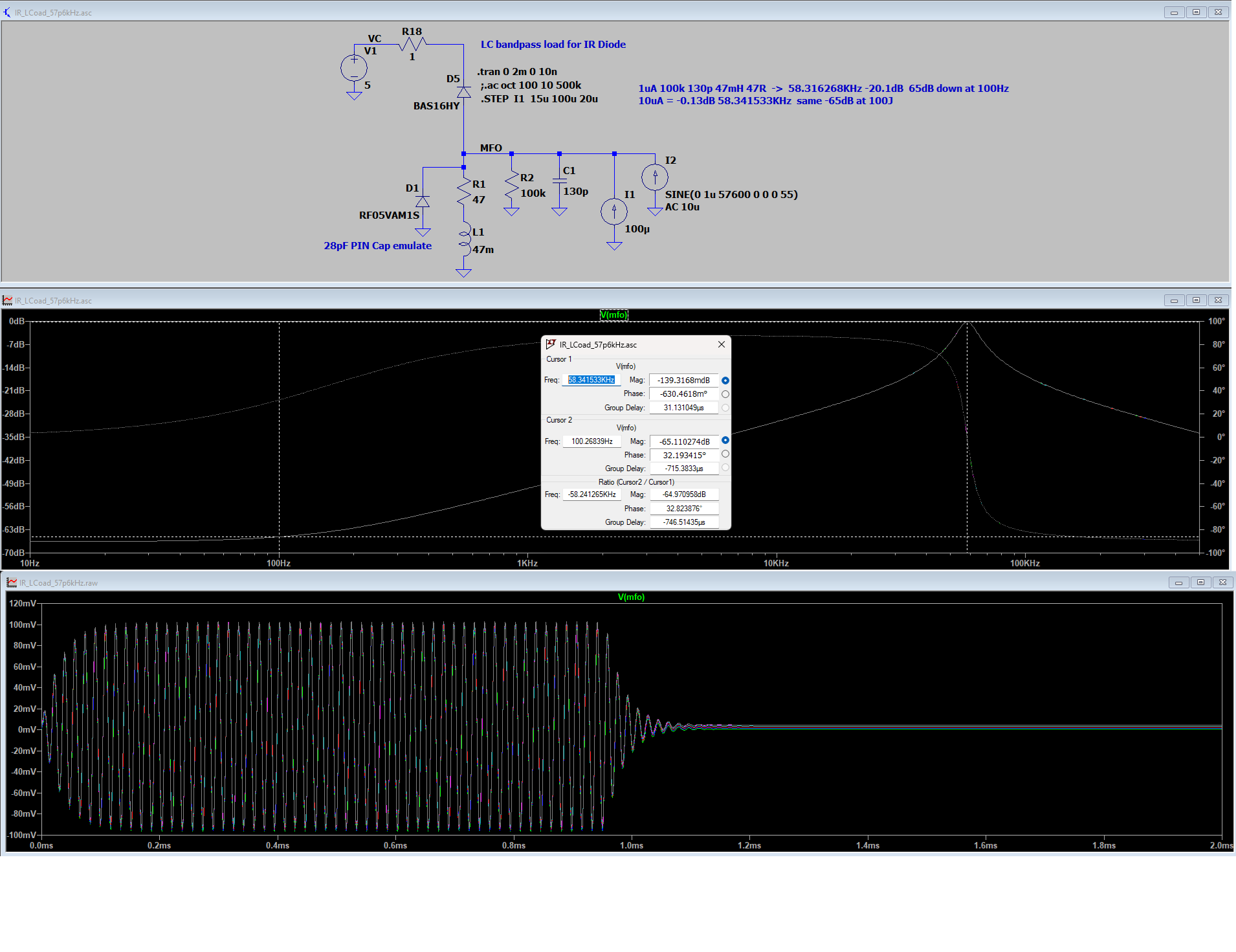This screenshot has width=1236, height=952.
Task: Minimize the transient waveform window
Action: click(x=1178, y=582)
